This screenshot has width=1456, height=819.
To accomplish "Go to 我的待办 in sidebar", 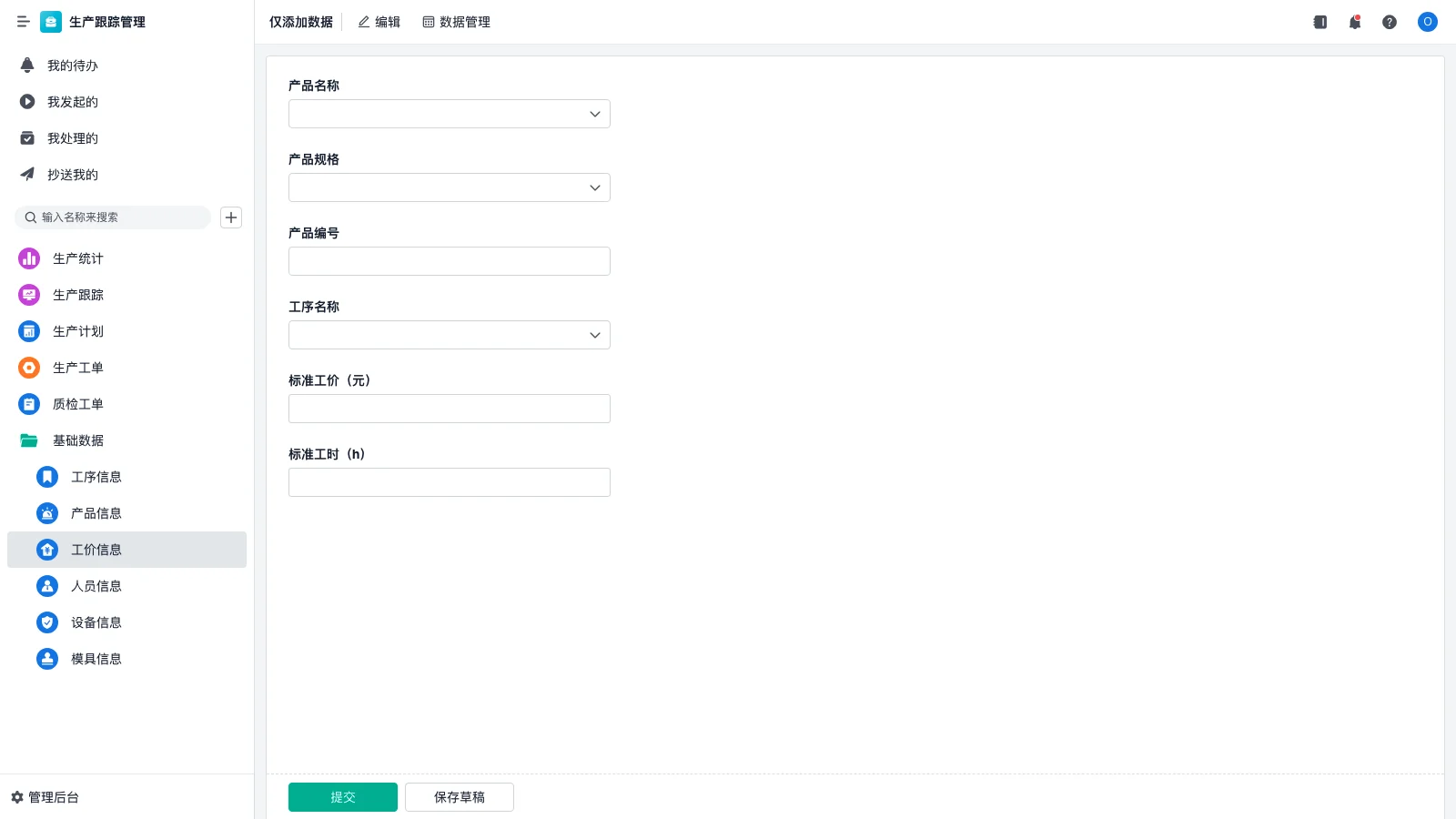I will (x=72, y=66).
